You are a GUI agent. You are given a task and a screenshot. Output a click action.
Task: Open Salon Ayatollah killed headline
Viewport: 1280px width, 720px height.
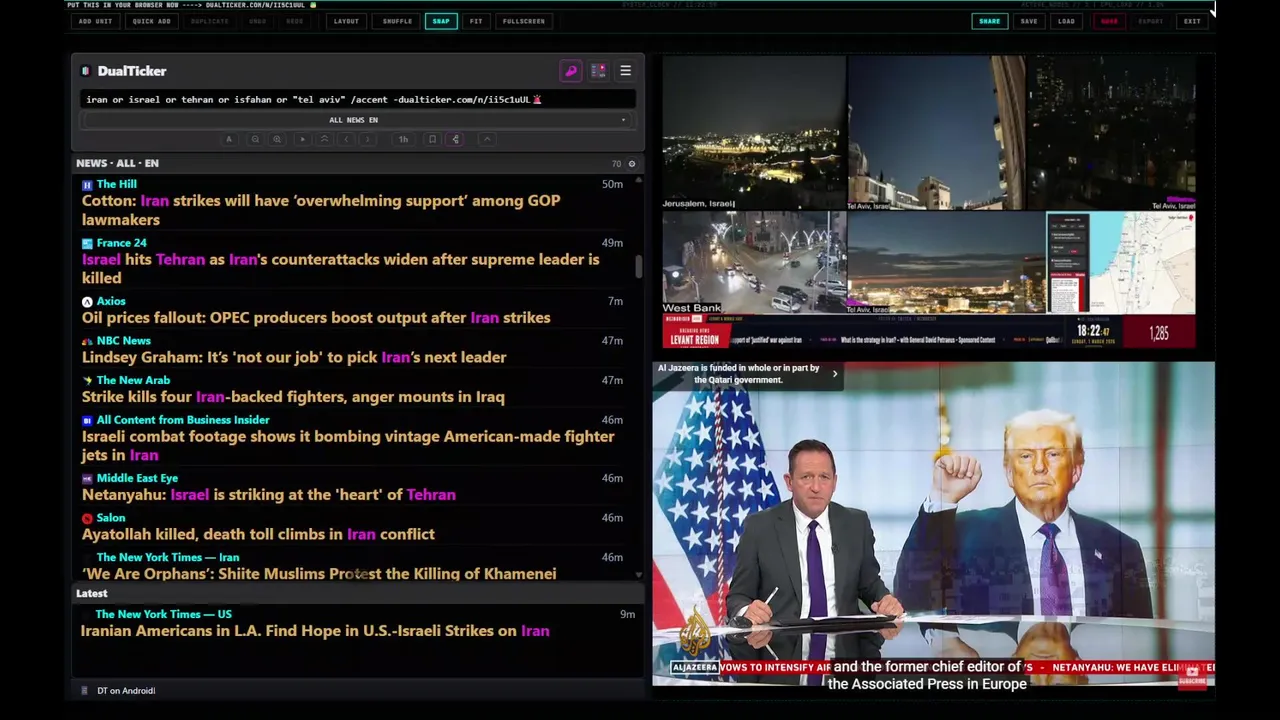tap(258, 534)
